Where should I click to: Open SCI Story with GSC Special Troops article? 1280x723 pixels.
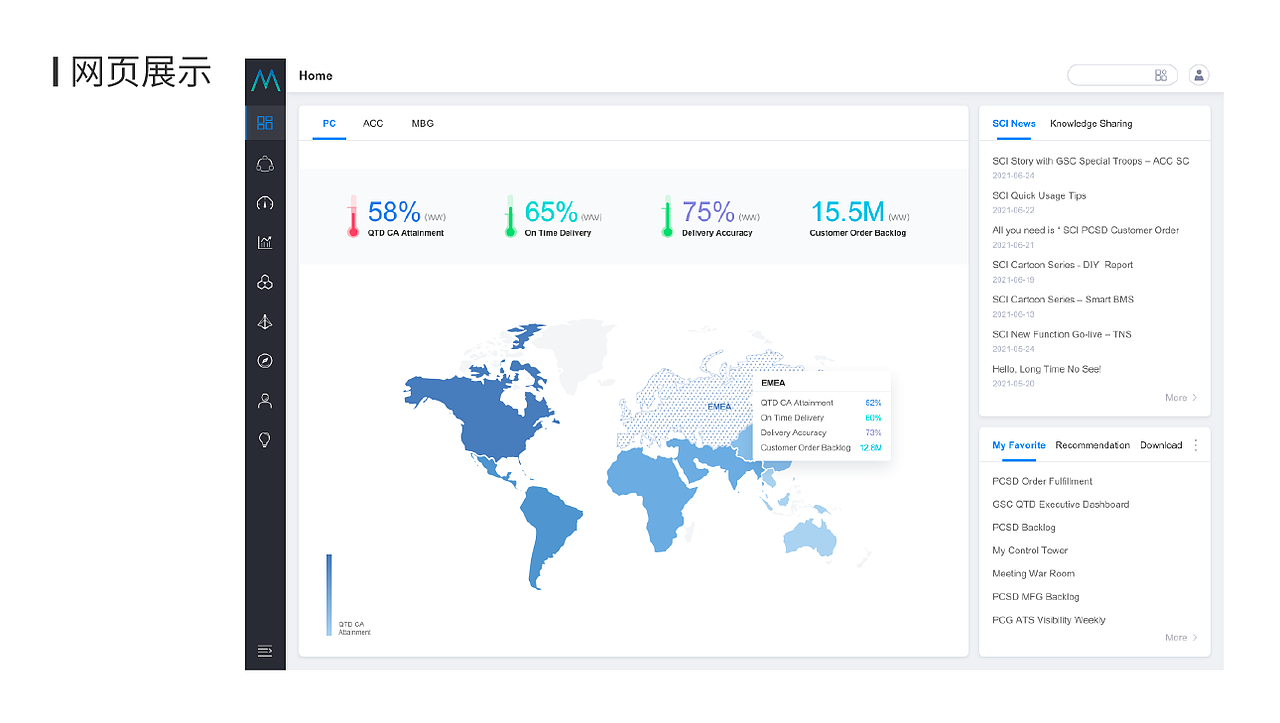(1091, 161)
